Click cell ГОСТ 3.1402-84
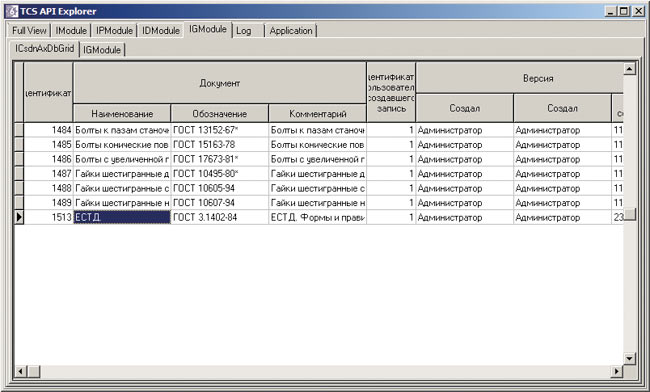This screenshot has height=392, width=650. [x=220, y=217]
